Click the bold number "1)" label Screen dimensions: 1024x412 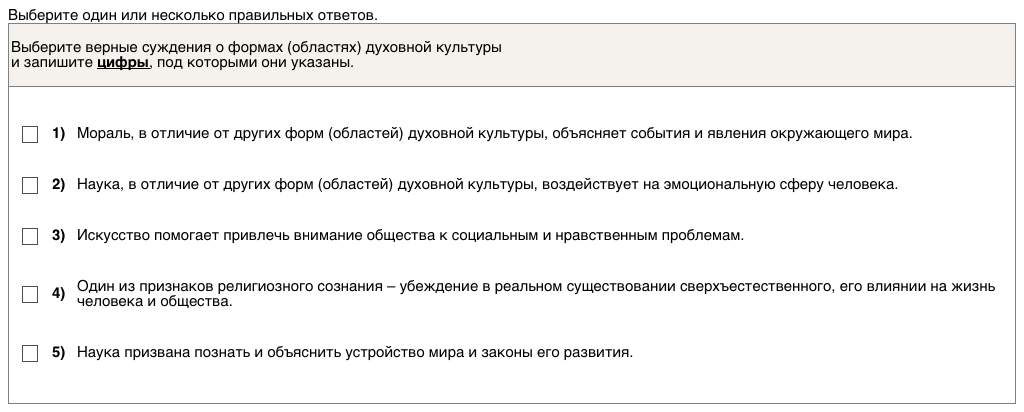(58, 134)
